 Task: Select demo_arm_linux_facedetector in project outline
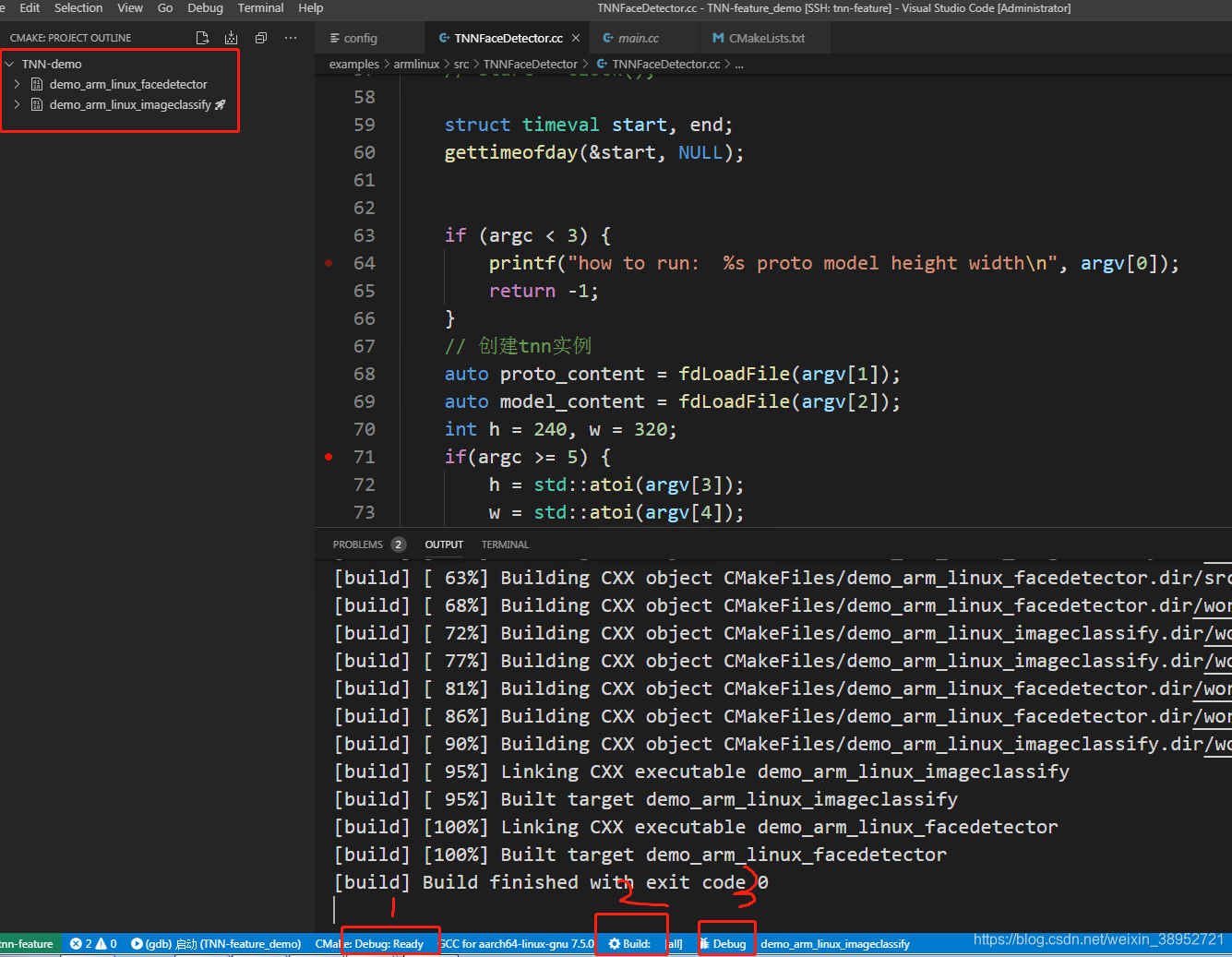[128, 84]
